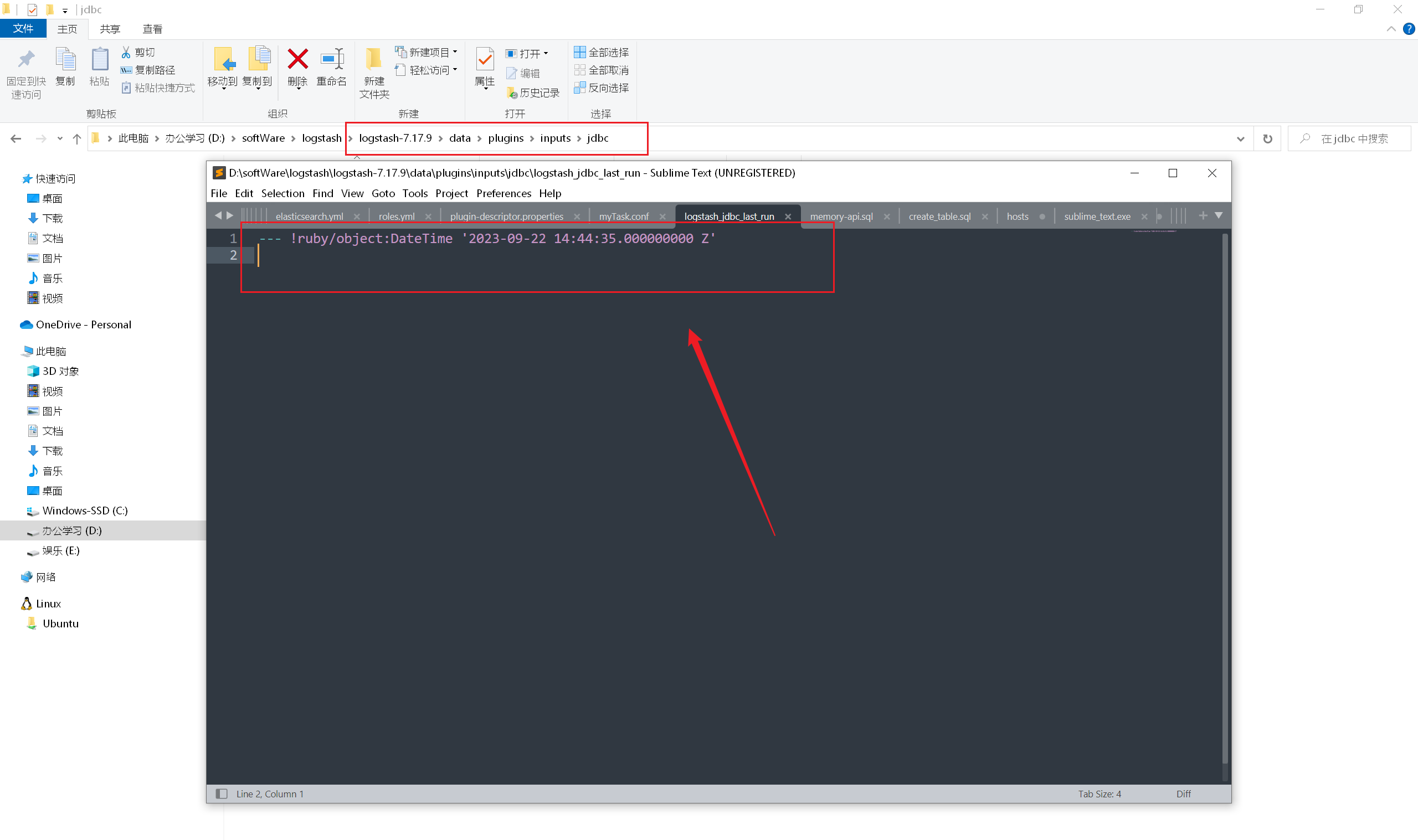Image resolution: width=1418 pixels, height=840 pixels.
Task: Open Sublime Preferences menu
Action: click(504, 193)
